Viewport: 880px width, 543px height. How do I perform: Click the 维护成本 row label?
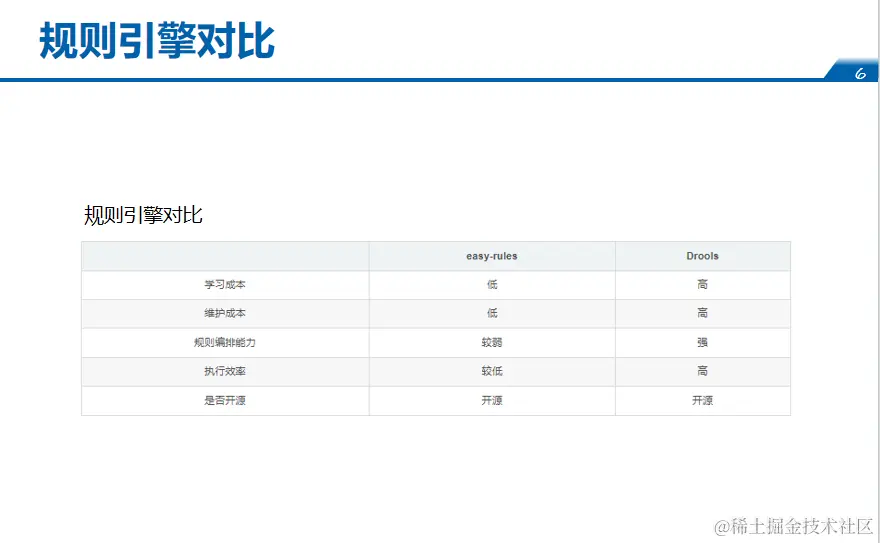224,314
